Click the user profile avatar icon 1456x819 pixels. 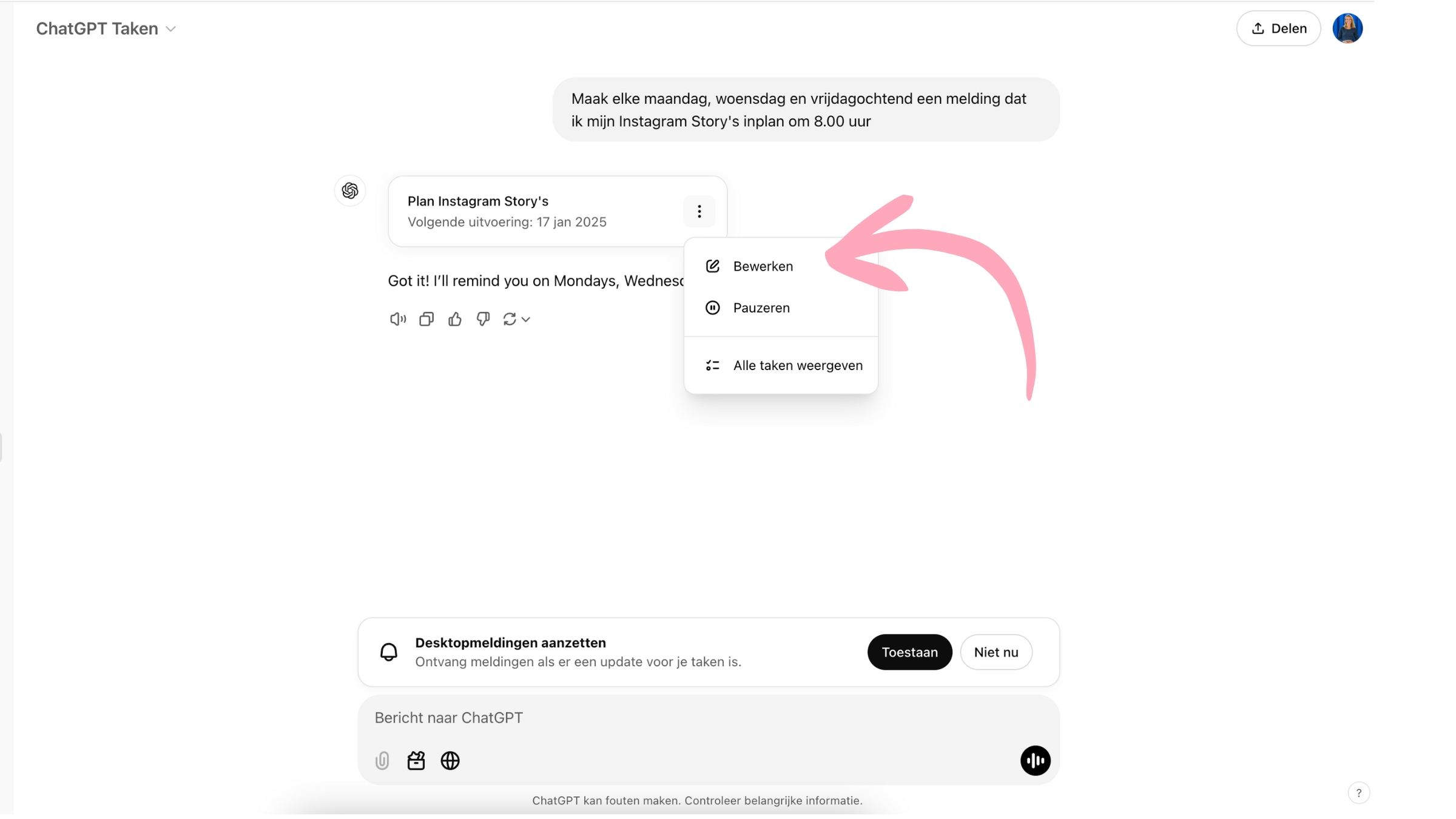click(x=1349, y=27)
